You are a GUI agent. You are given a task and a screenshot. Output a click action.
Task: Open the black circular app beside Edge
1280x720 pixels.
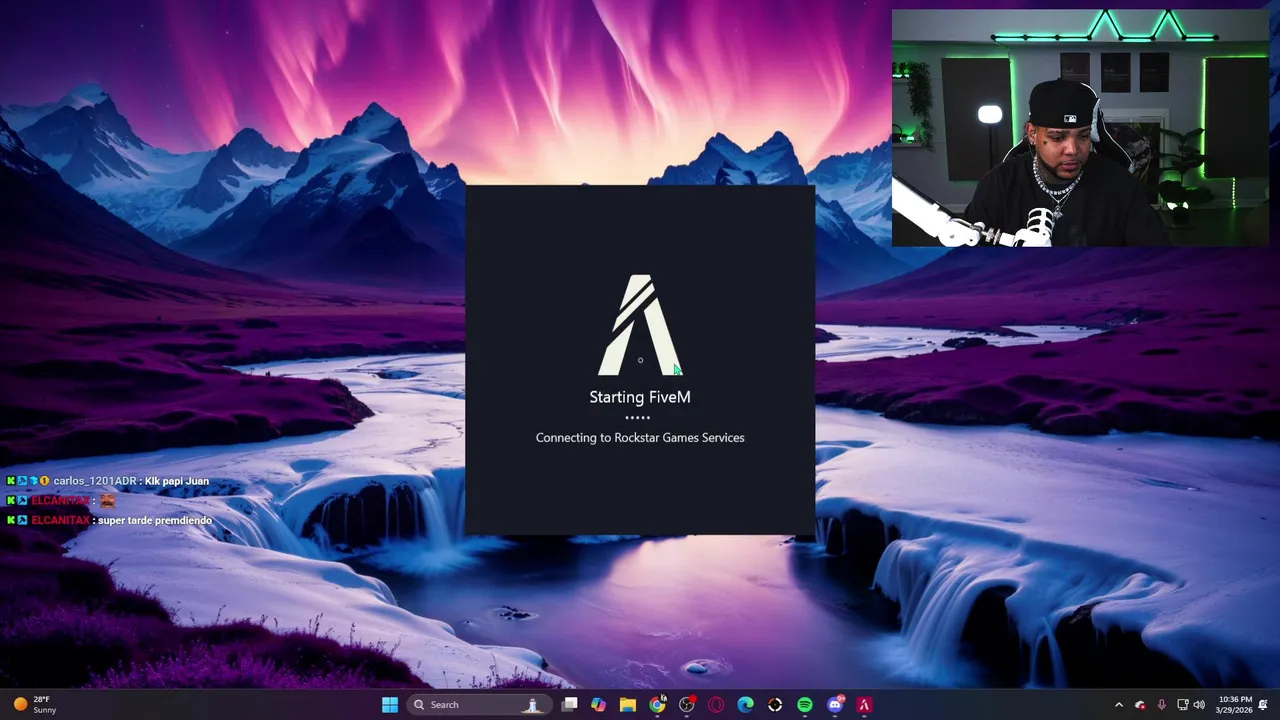pyautogui.click(x=775, y=705)
